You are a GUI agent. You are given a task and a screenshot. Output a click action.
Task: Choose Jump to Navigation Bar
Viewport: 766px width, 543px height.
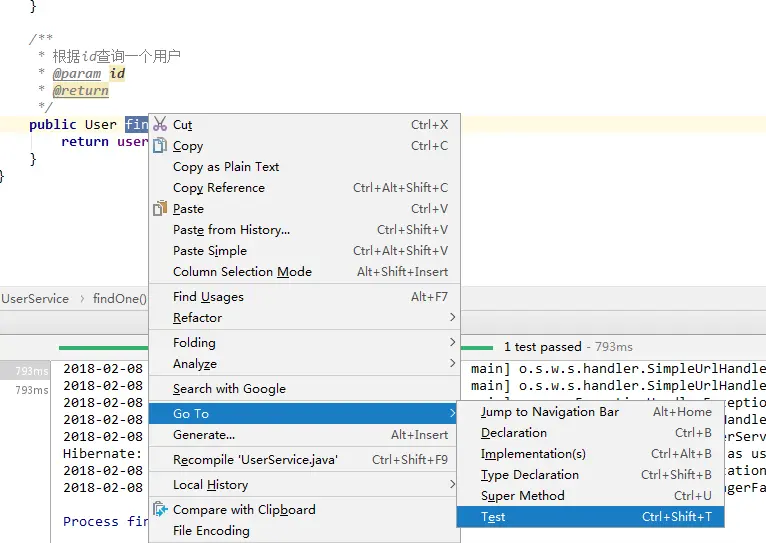coord(590,412)
